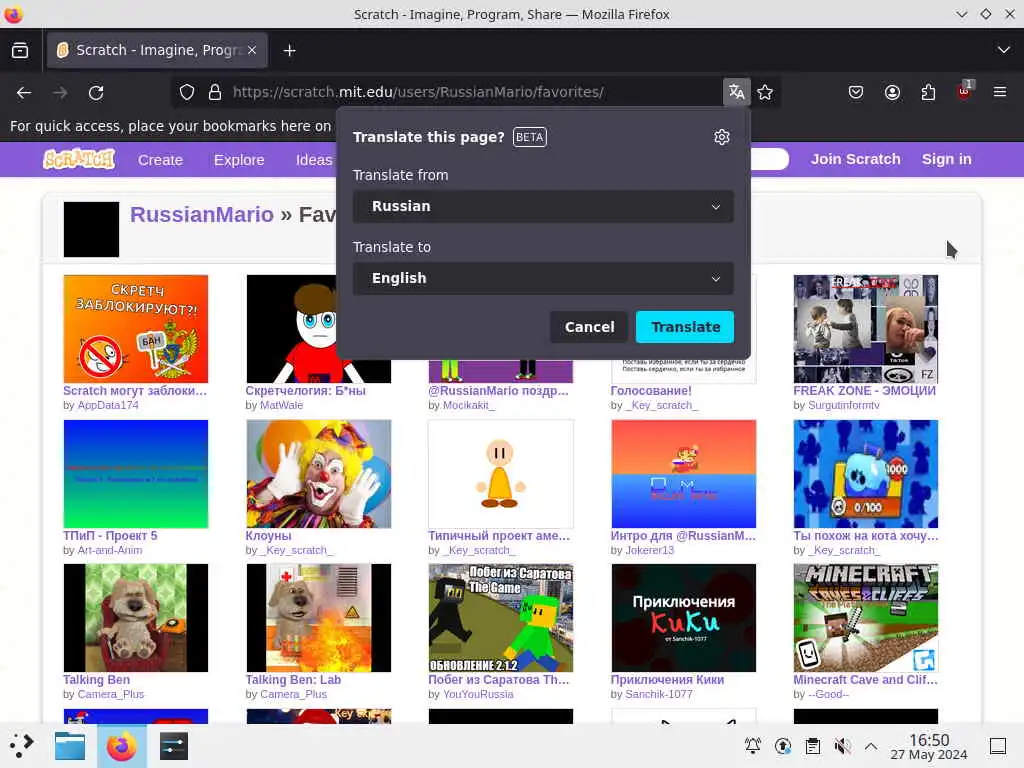Open the Extensions puzzle icon
The image size is (1024, 768).
coord(928,92)
